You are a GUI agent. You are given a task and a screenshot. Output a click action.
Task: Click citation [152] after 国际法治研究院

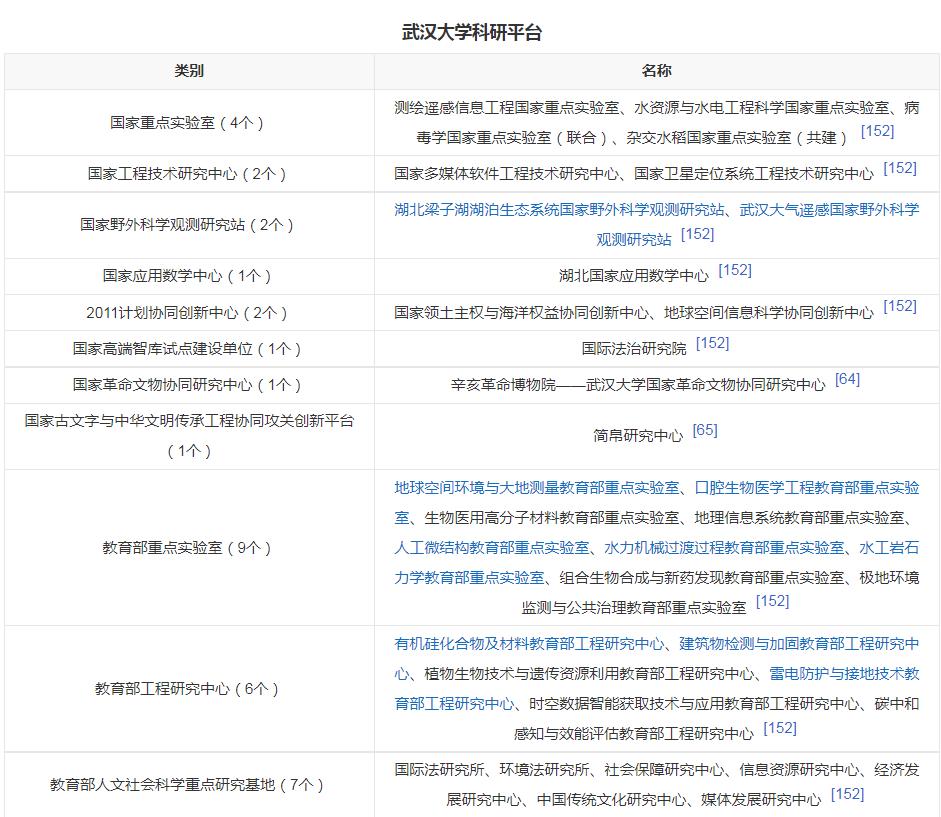pos(712,343)
